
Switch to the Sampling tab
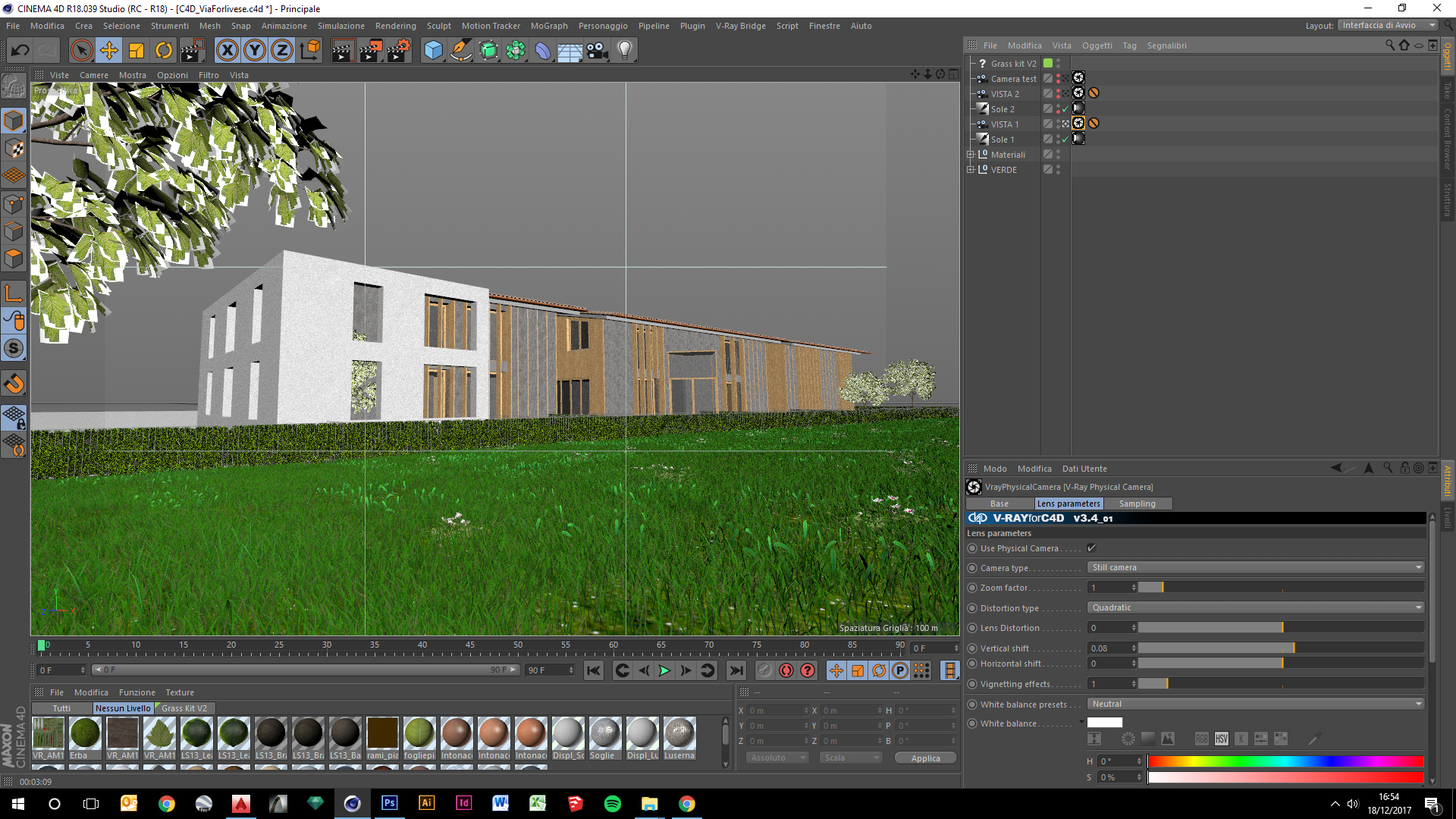[1137, 504]
